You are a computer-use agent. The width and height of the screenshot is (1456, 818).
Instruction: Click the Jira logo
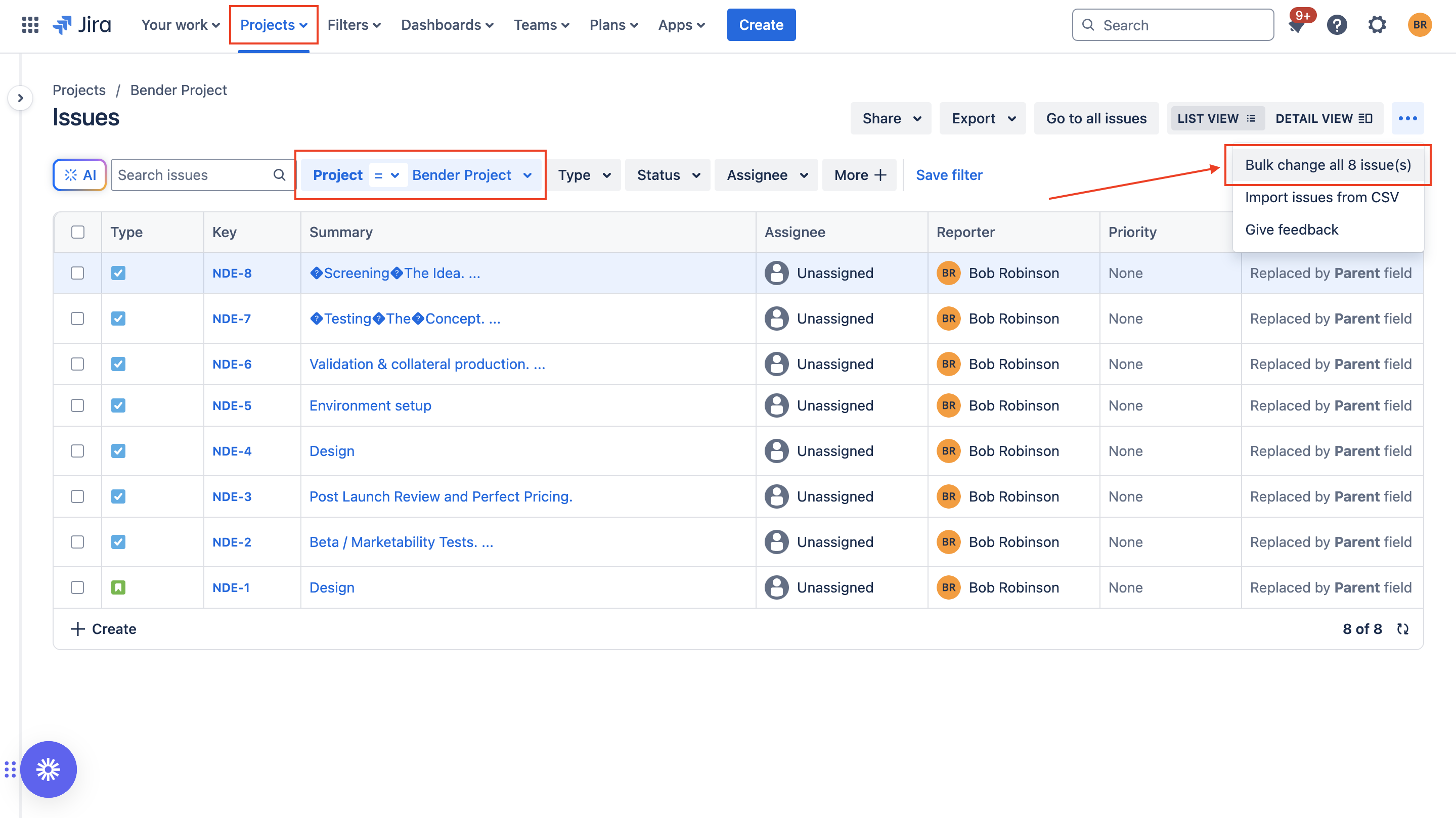coord(81,24)
